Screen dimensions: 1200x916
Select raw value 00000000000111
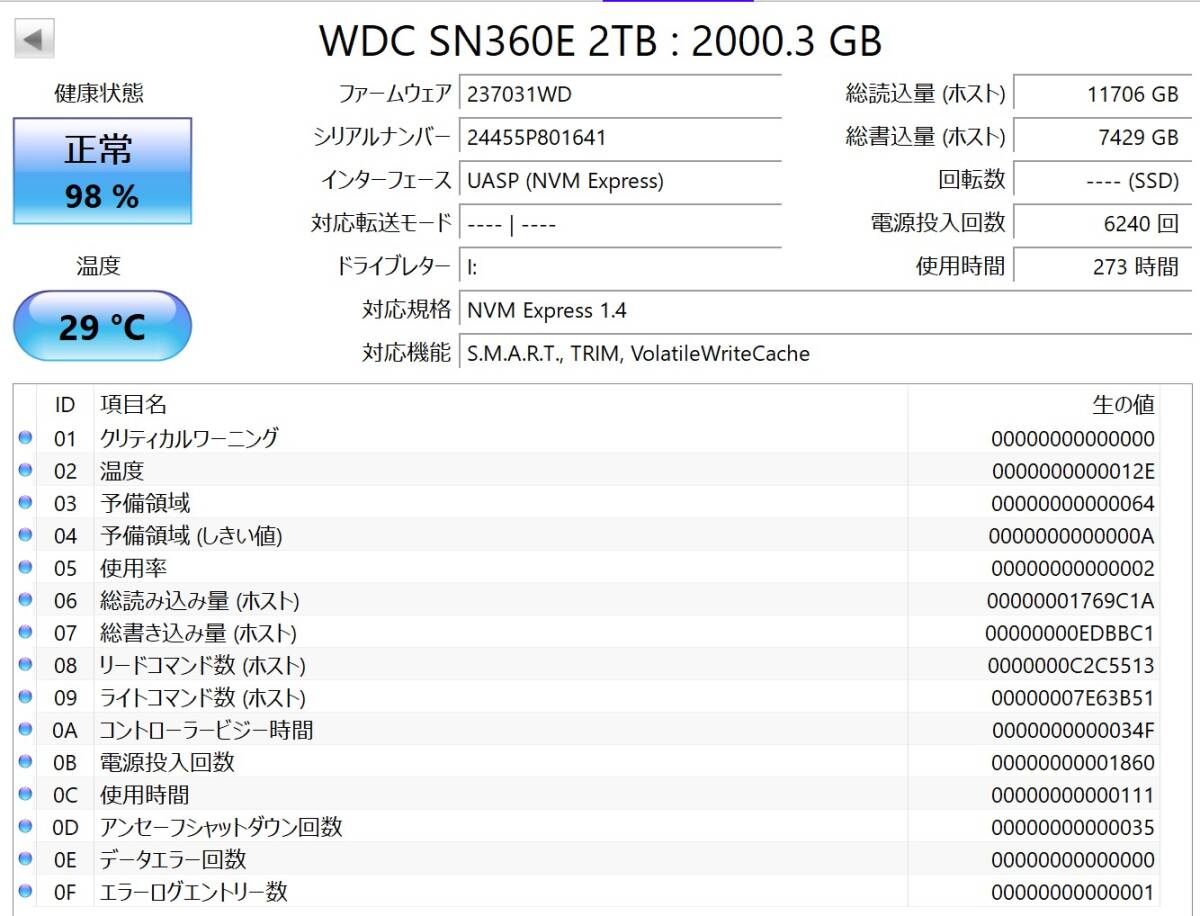pyautogui.click(x=1073, y=796)
